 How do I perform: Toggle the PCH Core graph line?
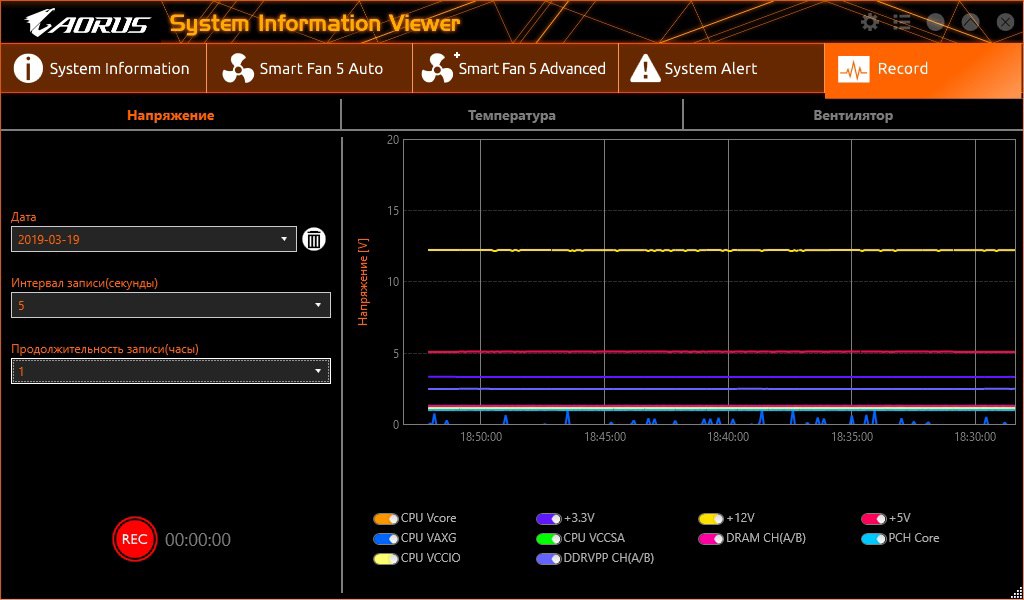pos(874,539)
